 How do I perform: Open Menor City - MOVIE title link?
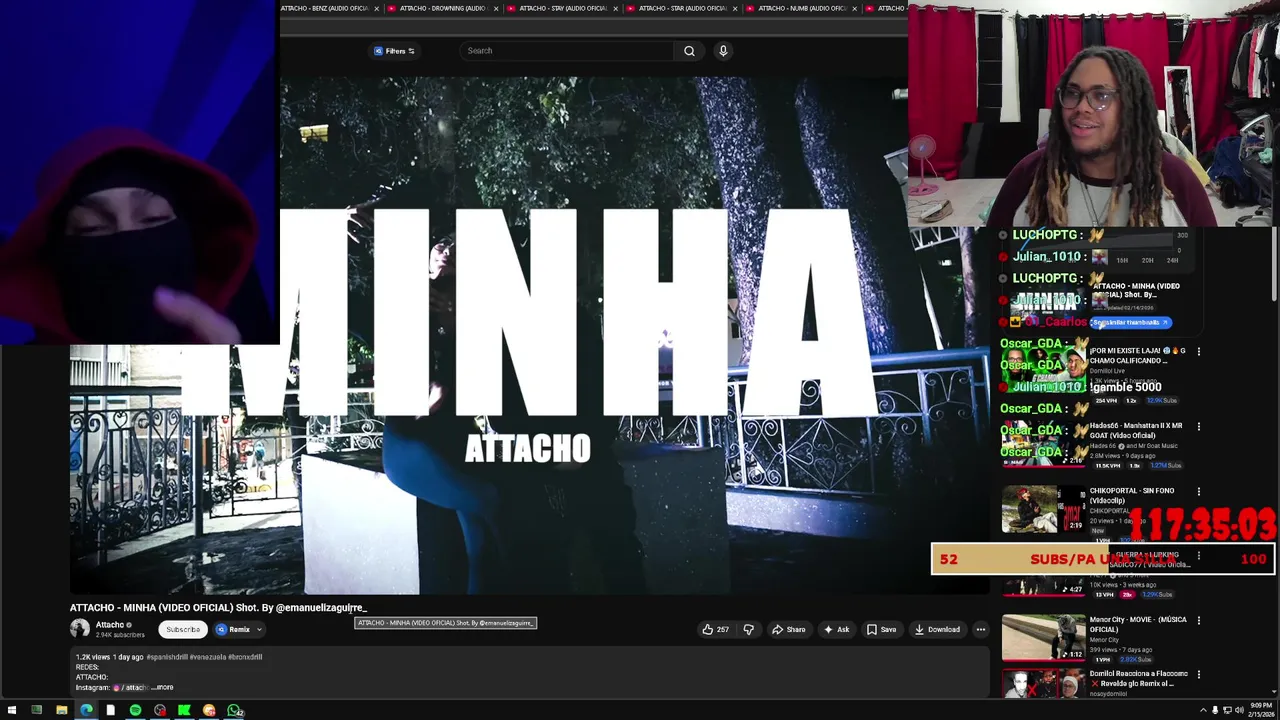1138,624
